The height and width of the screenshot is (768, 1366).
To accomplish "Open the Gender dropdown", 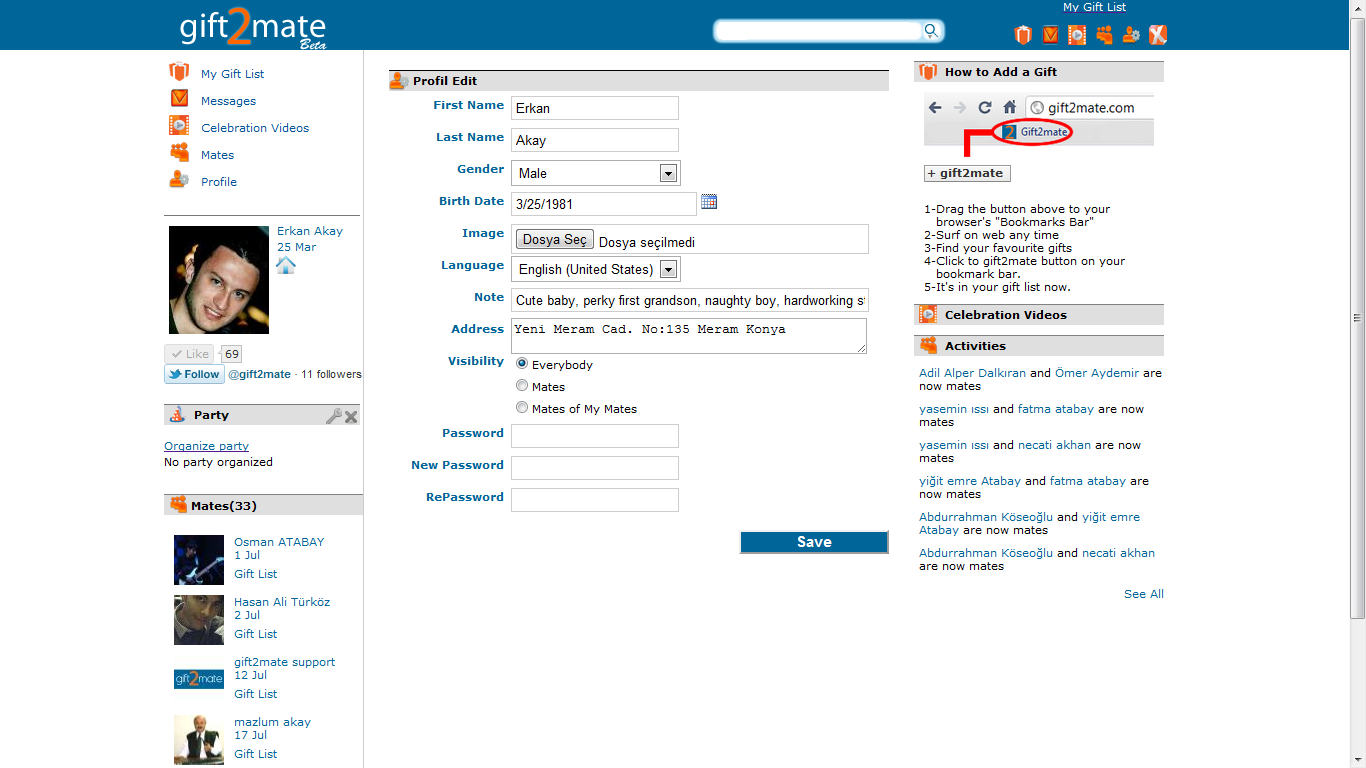I will point(596,173).
